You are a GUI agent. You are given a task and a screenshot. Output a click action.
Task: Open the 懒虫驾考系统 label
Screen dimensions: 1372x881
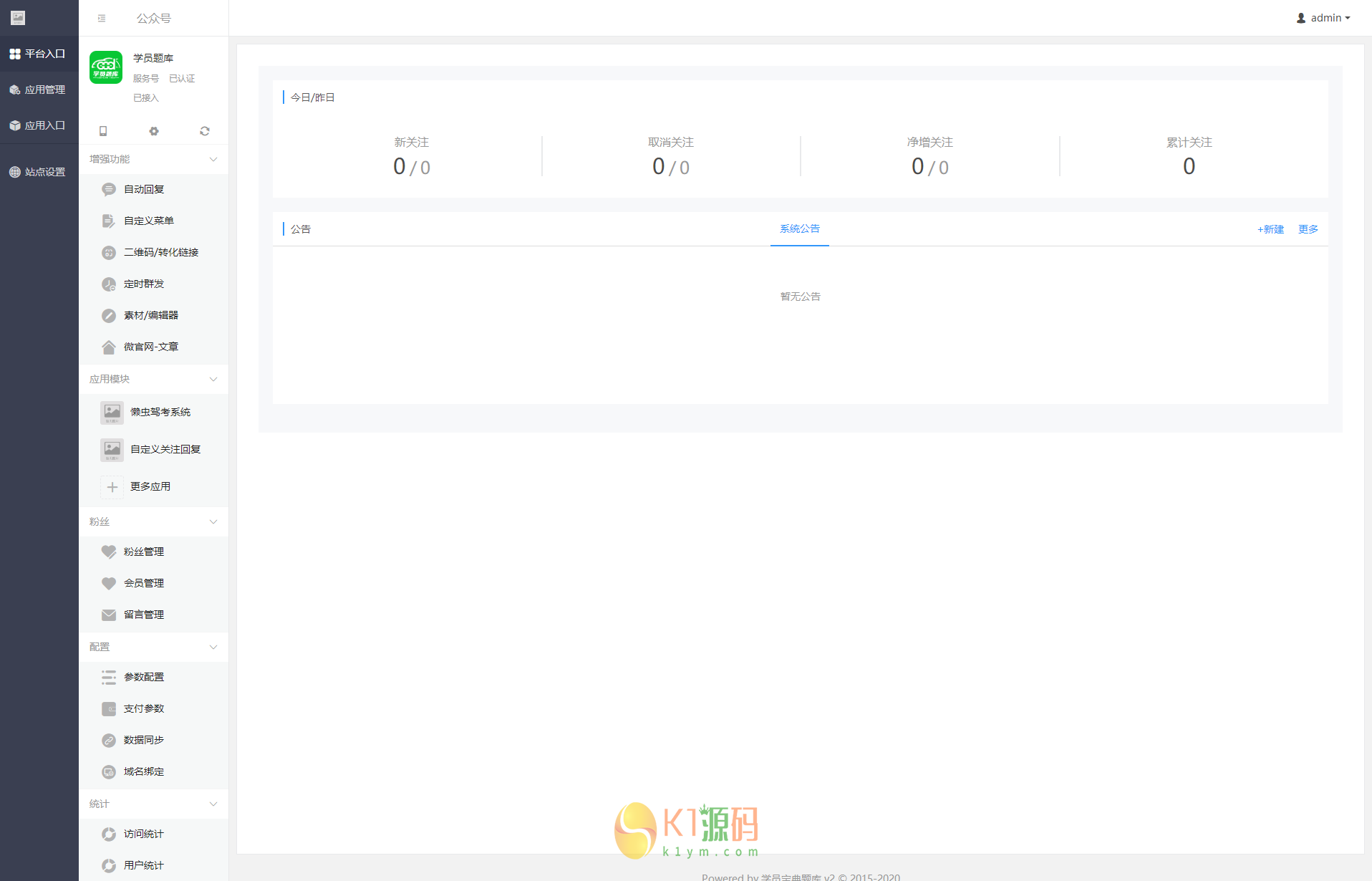160,412
